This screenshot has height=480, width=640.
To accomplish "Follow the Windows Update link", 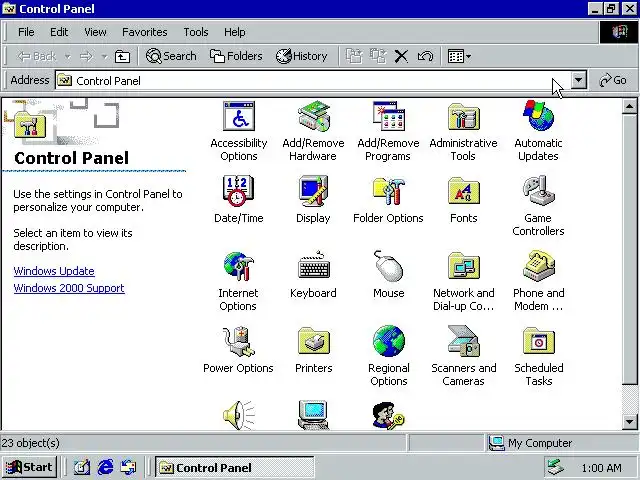I will pyautogui.click(x=54, y=271).
